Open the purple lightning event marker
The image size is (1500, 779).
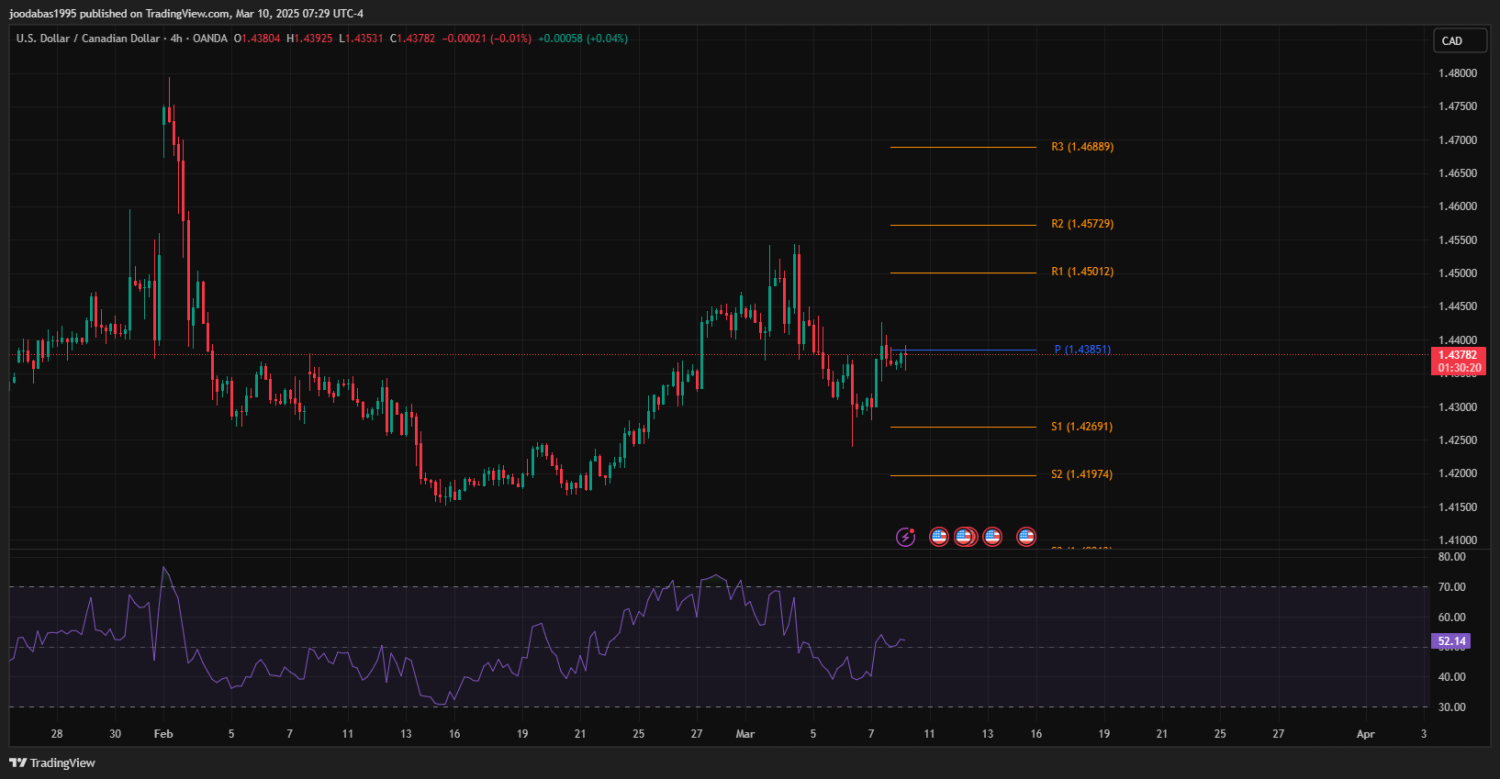(x=905, y=537)
